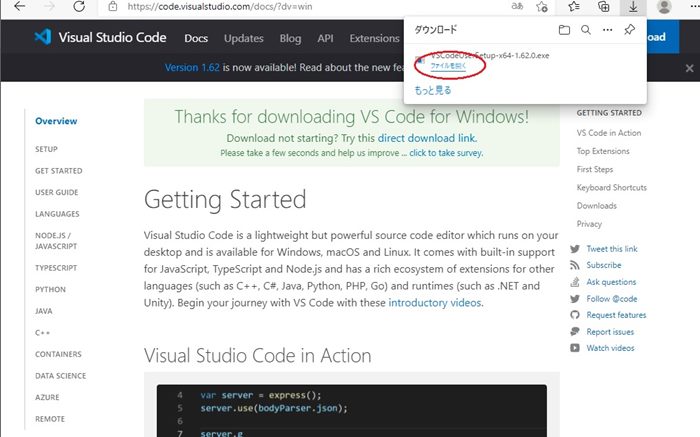Open the browser profile avatar
Image resolution: width=700 pixels, height=437 pixels.
coord(664,6)
